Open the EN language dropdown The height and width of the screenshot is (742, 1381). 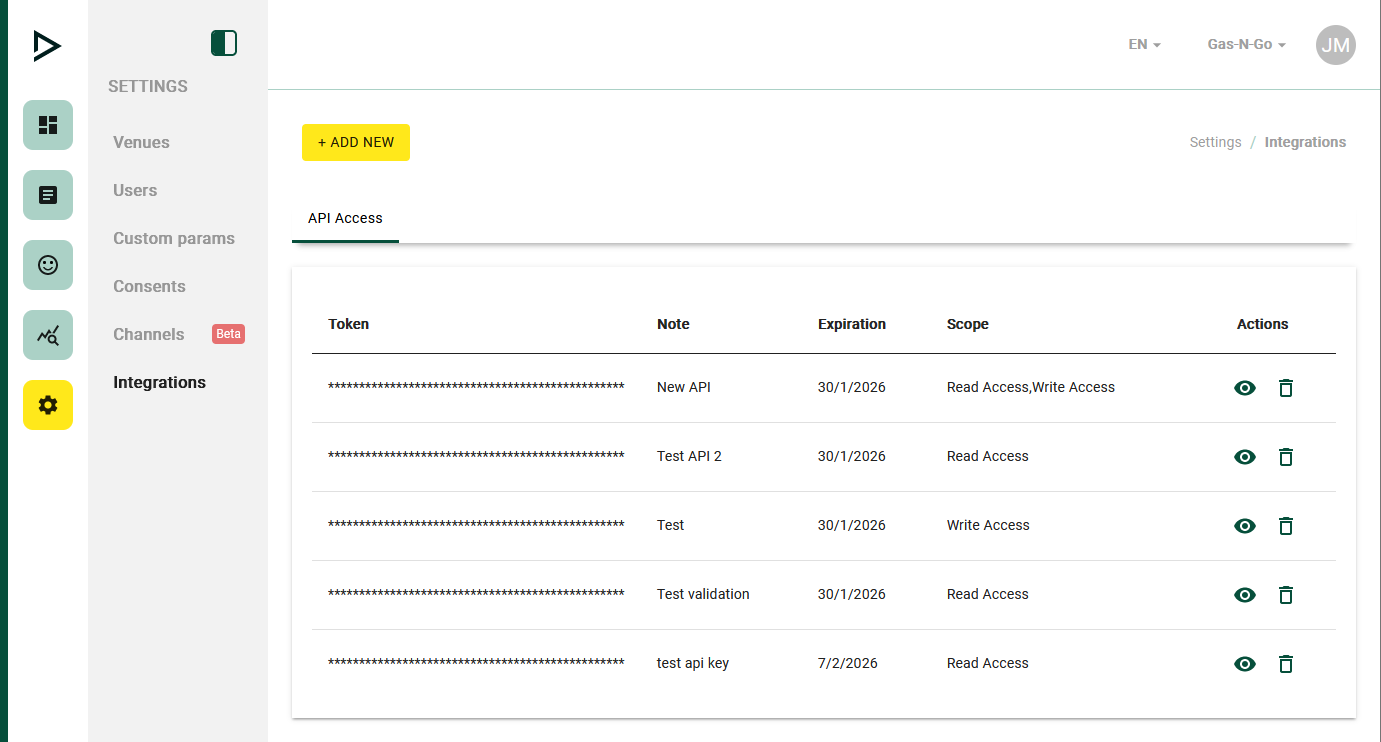tap(1144, 44)
